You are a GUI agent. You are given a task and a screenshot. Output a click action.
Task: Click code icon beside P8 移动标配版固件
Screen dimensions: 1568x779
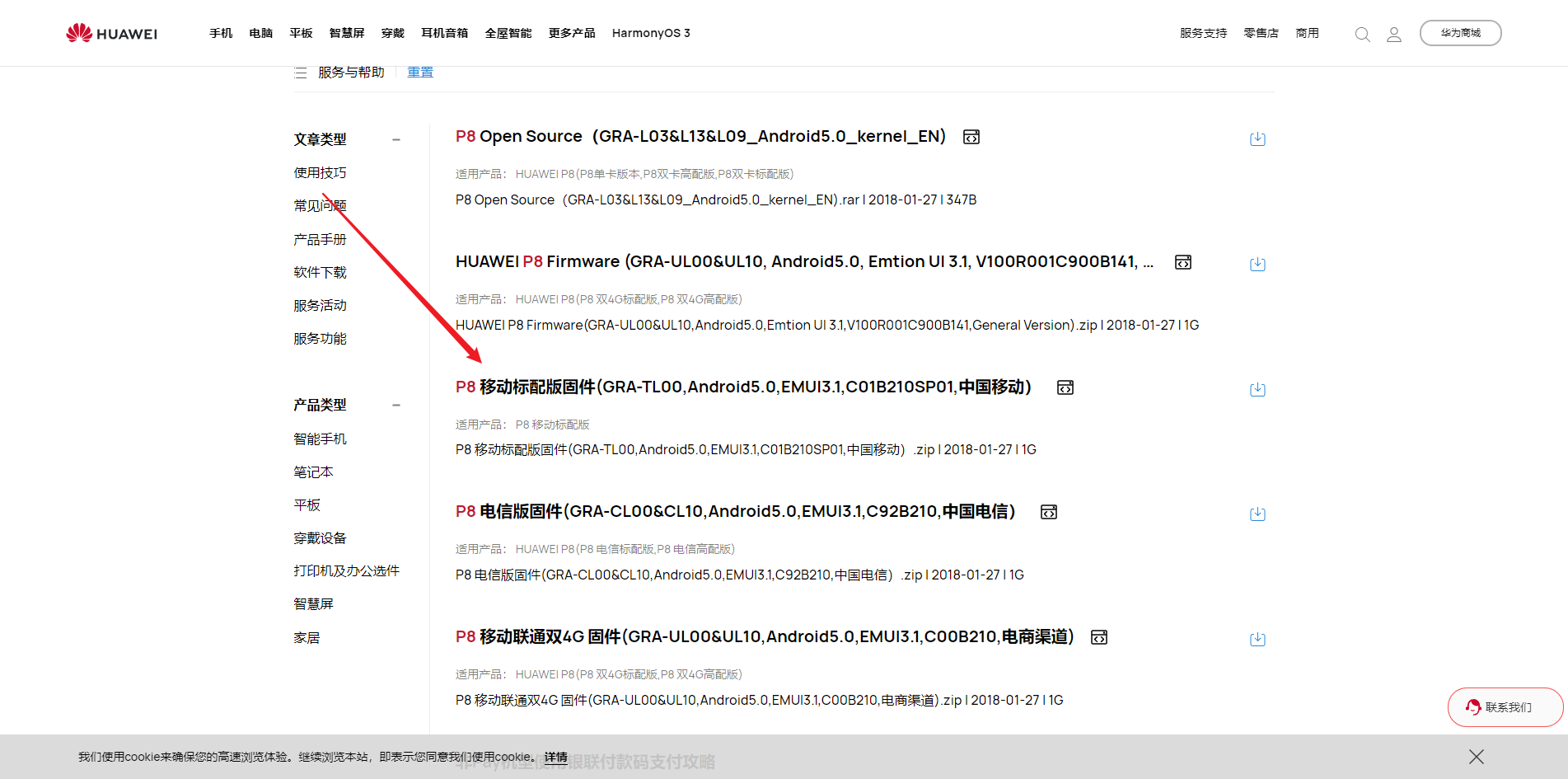pyautogui.click(x=1065, y=387)
